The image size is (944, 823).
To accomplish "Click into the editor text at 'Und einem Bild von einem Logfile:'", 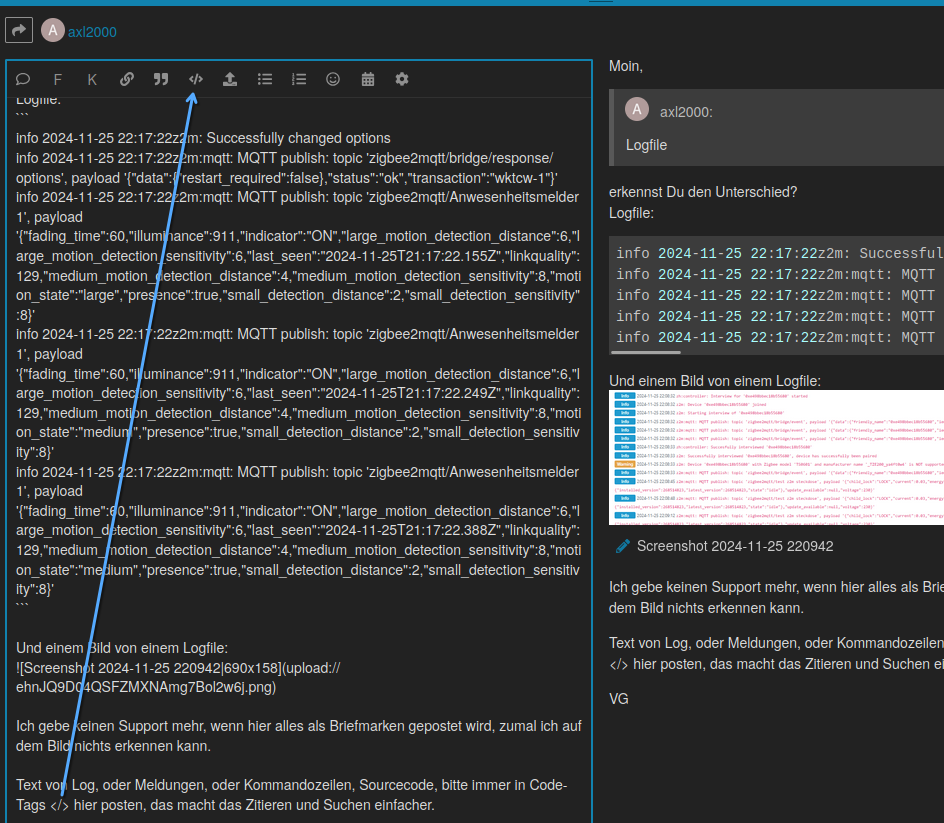I will pyautogui.click(x=122, y=648).
